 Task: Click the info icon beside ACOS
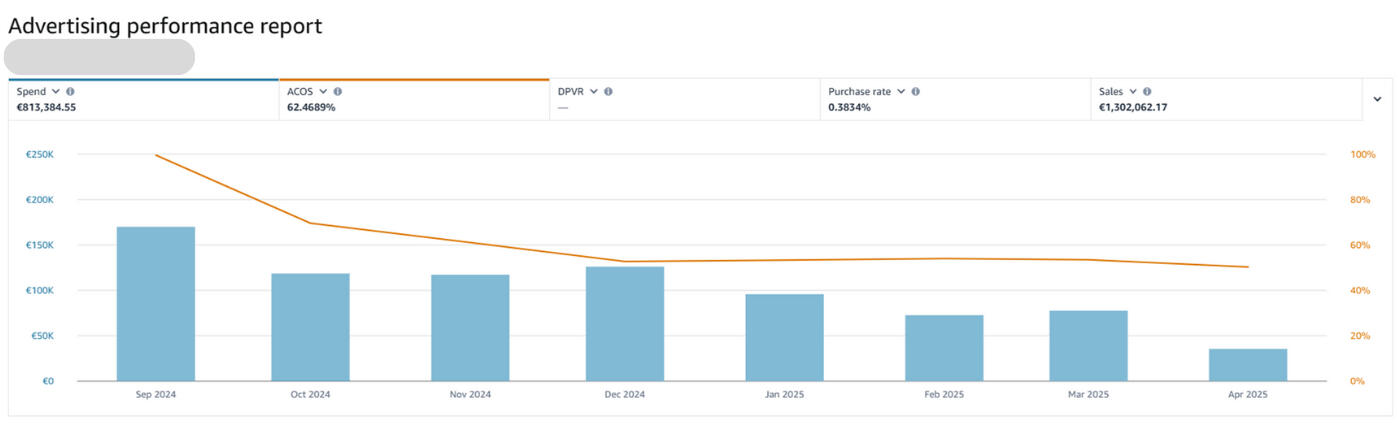[x=338, y=91]
